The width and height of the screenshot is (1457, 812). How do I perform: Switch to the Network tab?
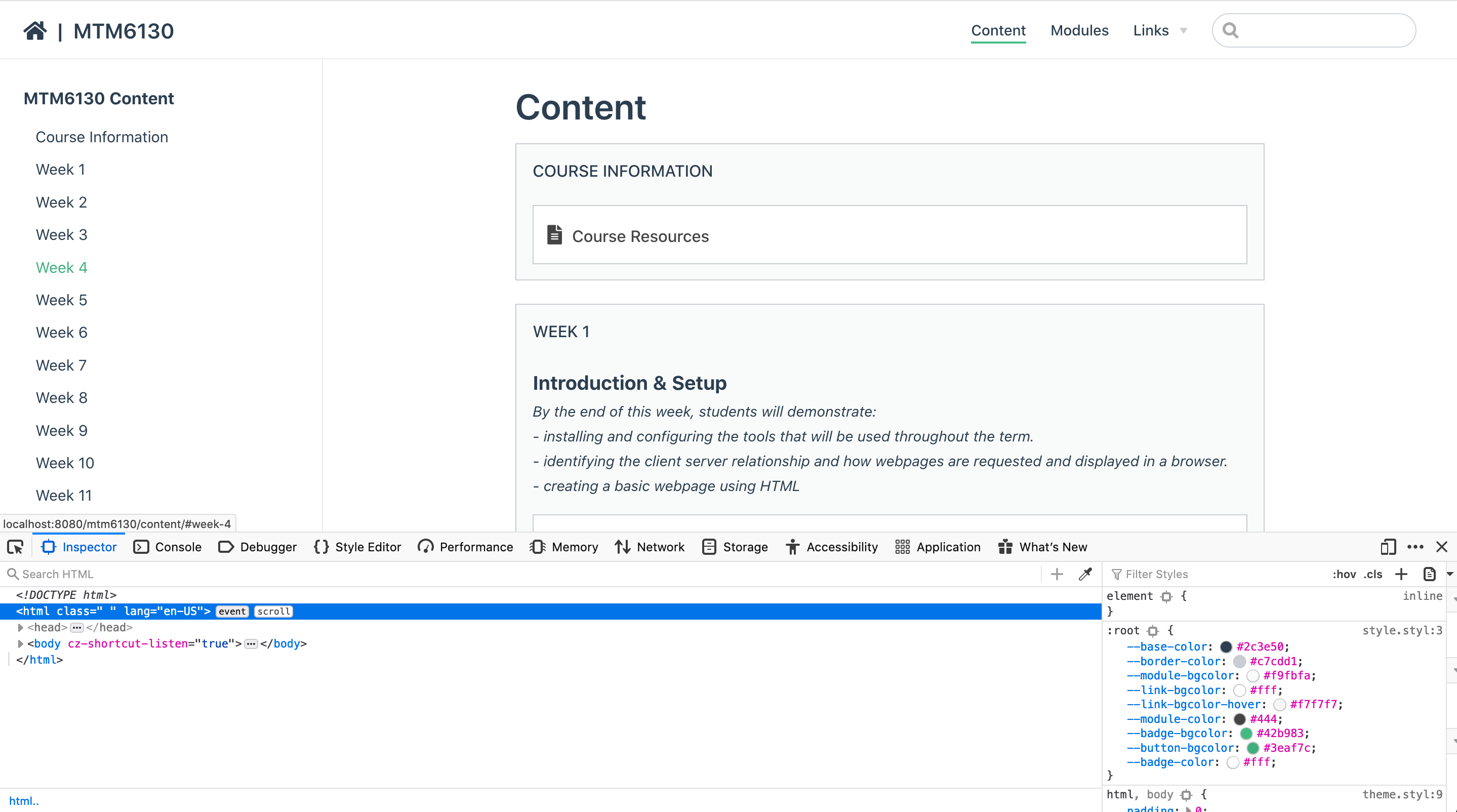coord(650,547)
